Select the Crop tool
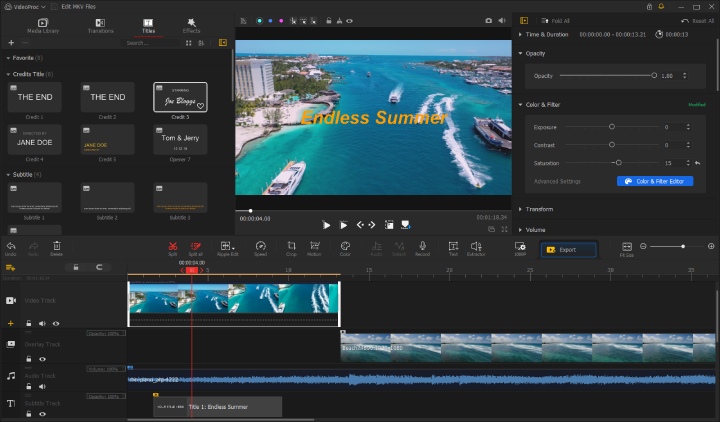Screen dimensions: 720x422 (291, 245)
